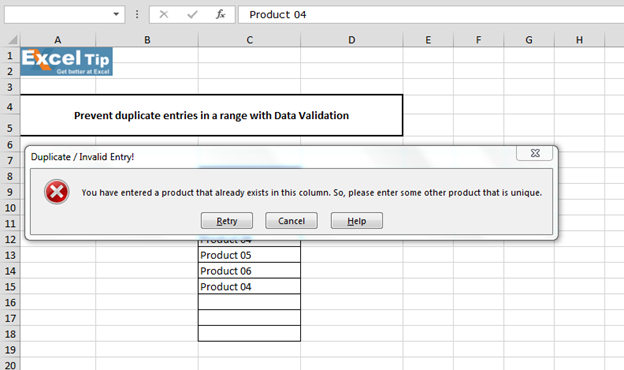The width and height of the screenshot is (624, 370).
Task: Click the Cancel button in dialog
Action: click(x=291, y=221)
